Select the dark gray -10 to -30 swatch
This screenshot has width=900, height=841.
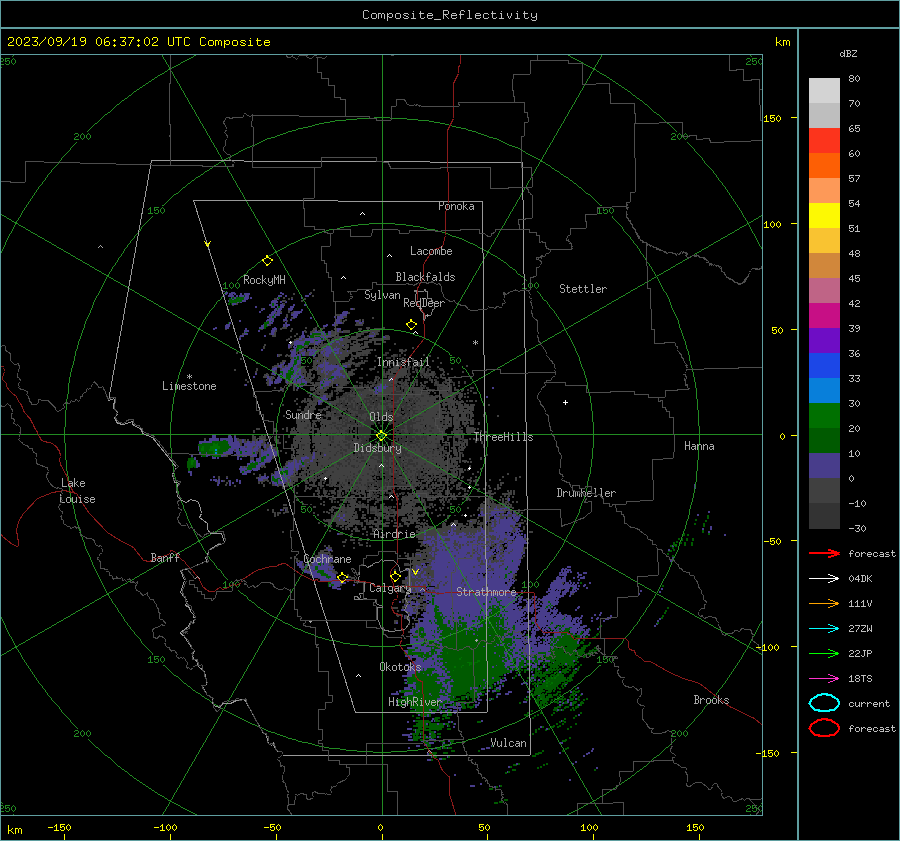824,516
